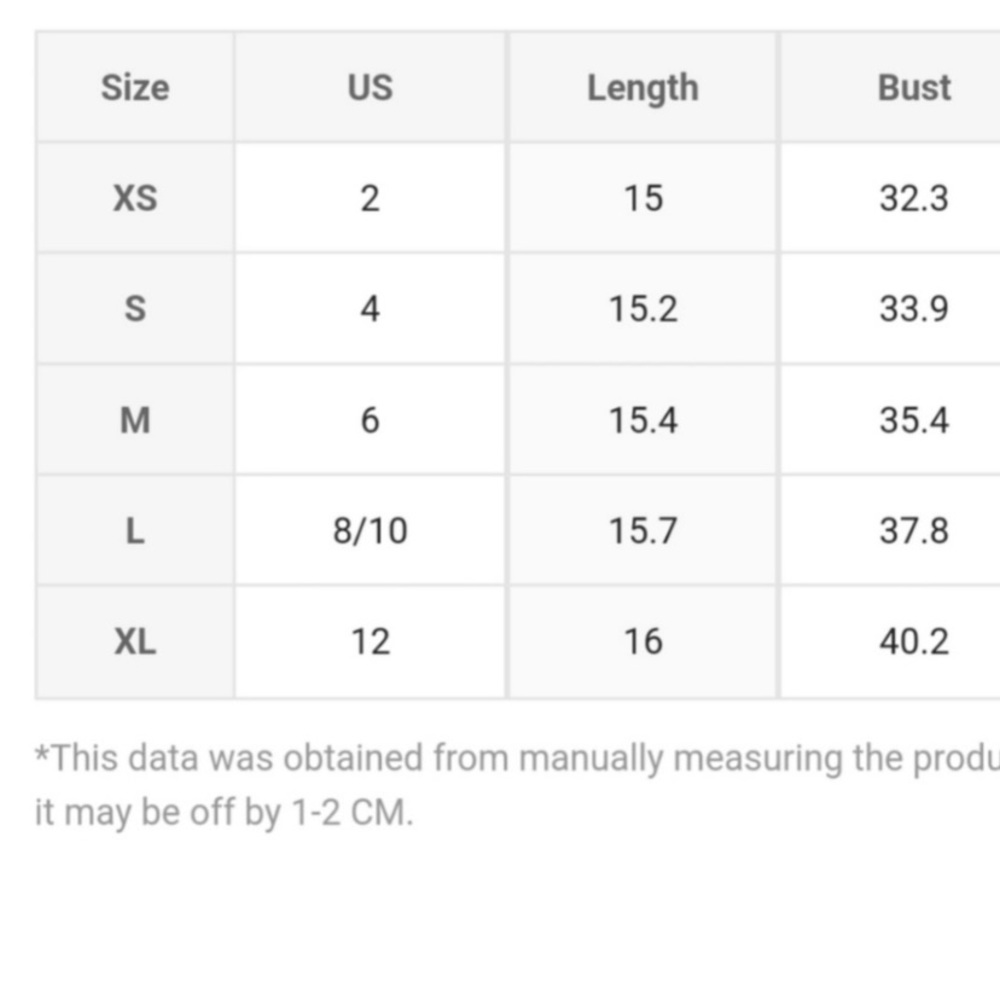The image size is (1000, 1000).
Task: Select the M size row label
Action: click(x=135, y=420)
